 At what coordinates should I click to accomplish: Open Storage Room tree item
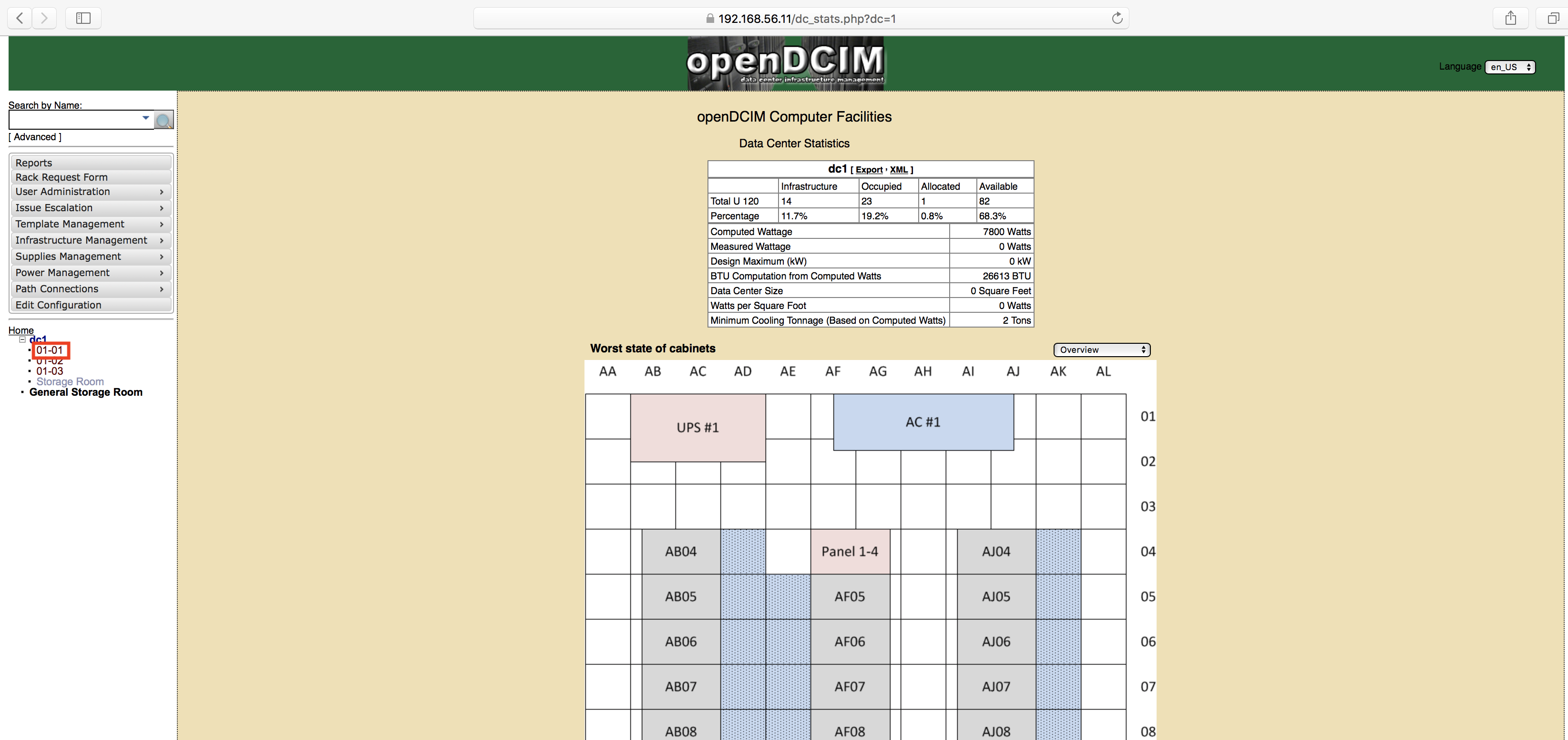[70, 381]
